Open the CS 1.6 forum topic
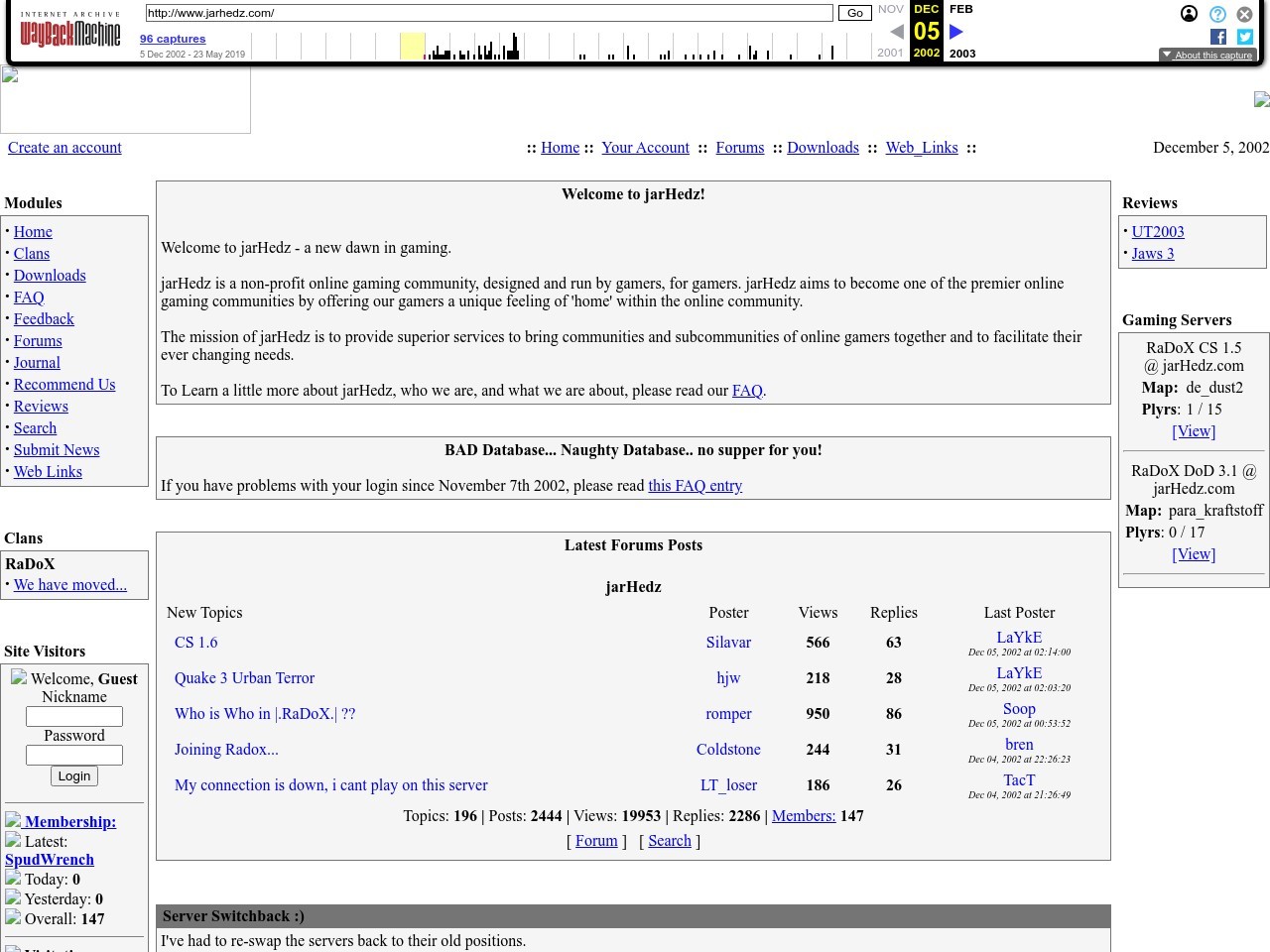This screenshot has width=1270, height=952. pyautogui.click(x=195, y=643)
